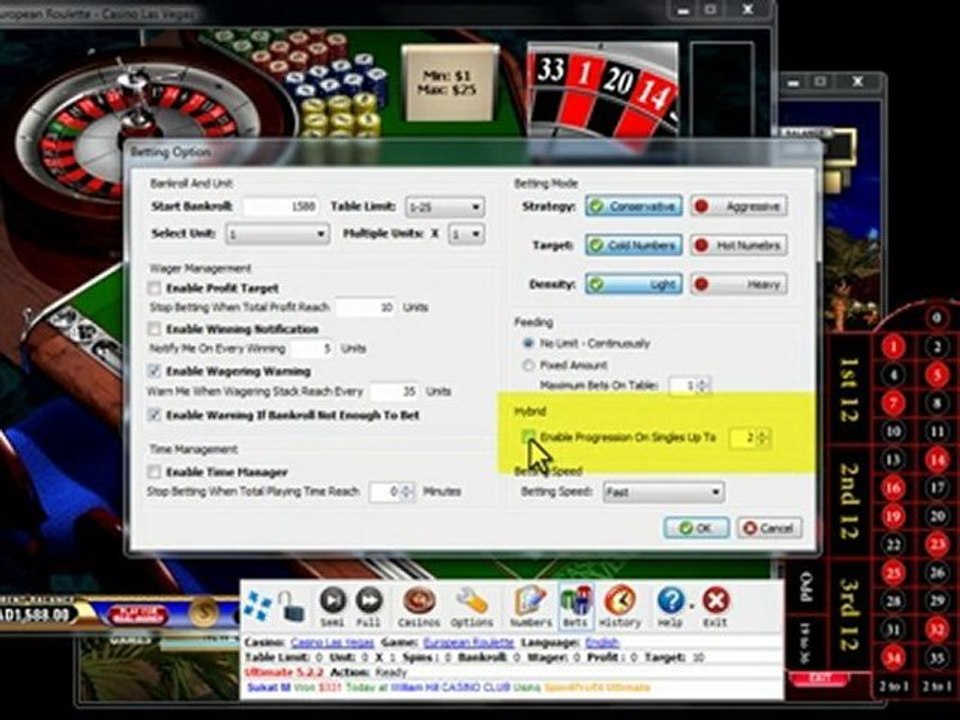Click the red Exit button under roulette layout
Image resolution: width=960 pixels, height=720 pixels.
pos(819,678)
